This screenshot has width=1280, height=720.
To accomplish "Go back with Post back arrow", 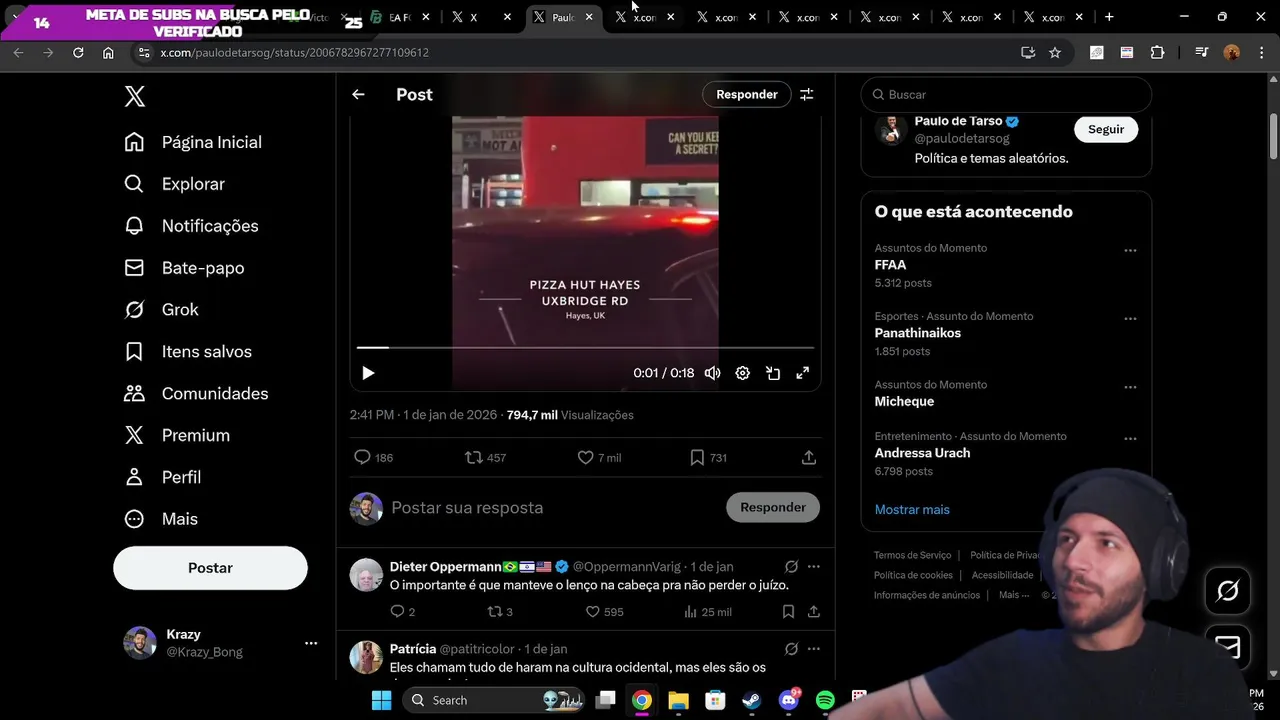I will 358,94.
